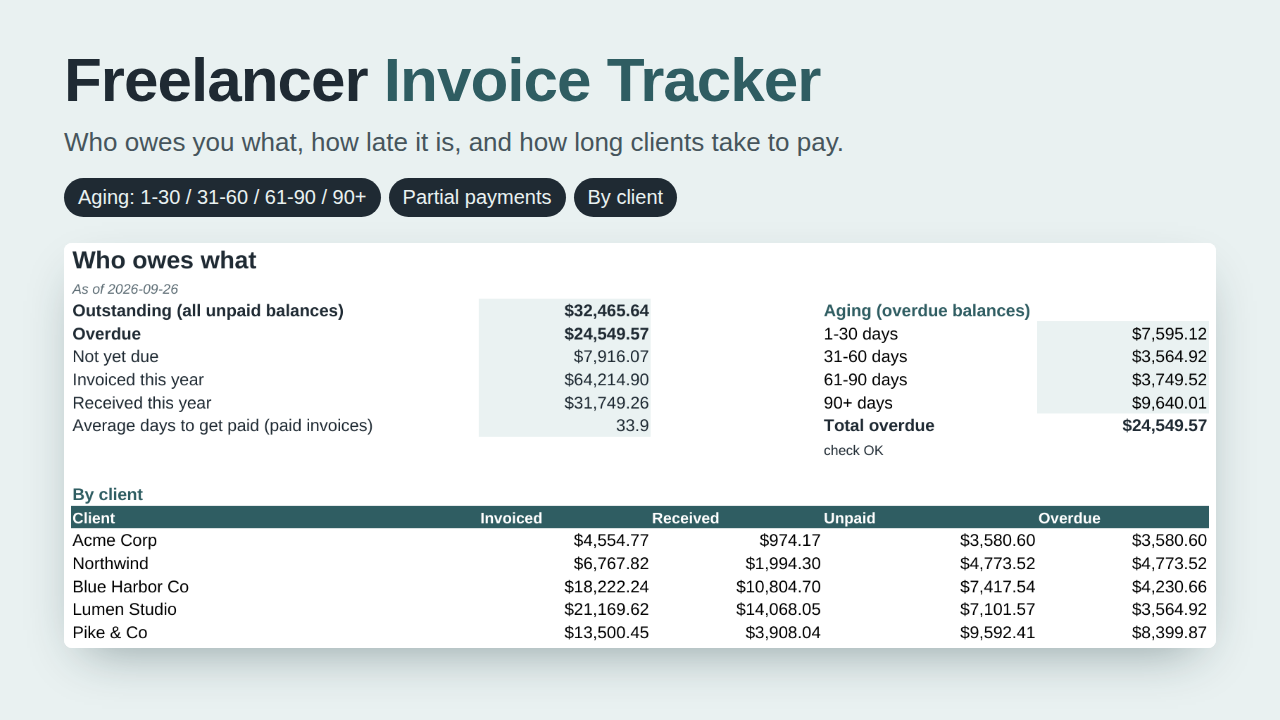Viewport: 1280px width, 720px height.
Task: Click the Received column header
Action: (686, 518)
